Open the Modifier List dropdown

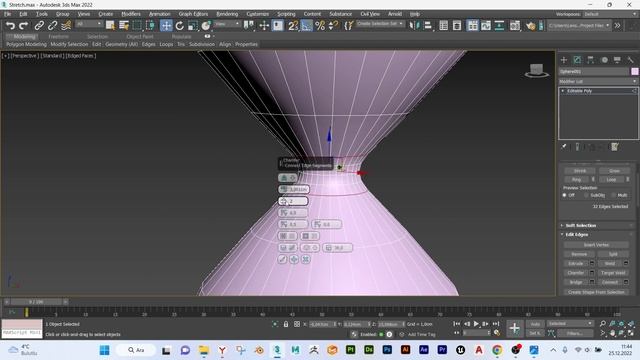598,82
